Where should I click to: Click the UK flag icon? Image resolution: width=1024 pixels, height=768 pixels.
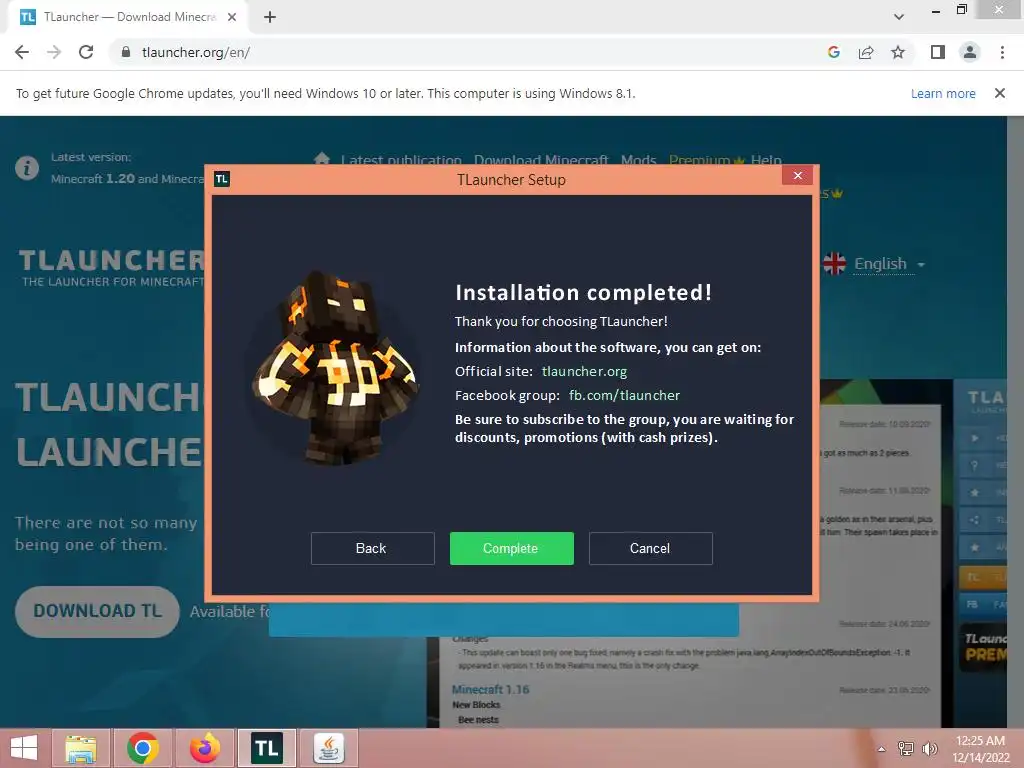click(x=835, y=264)
